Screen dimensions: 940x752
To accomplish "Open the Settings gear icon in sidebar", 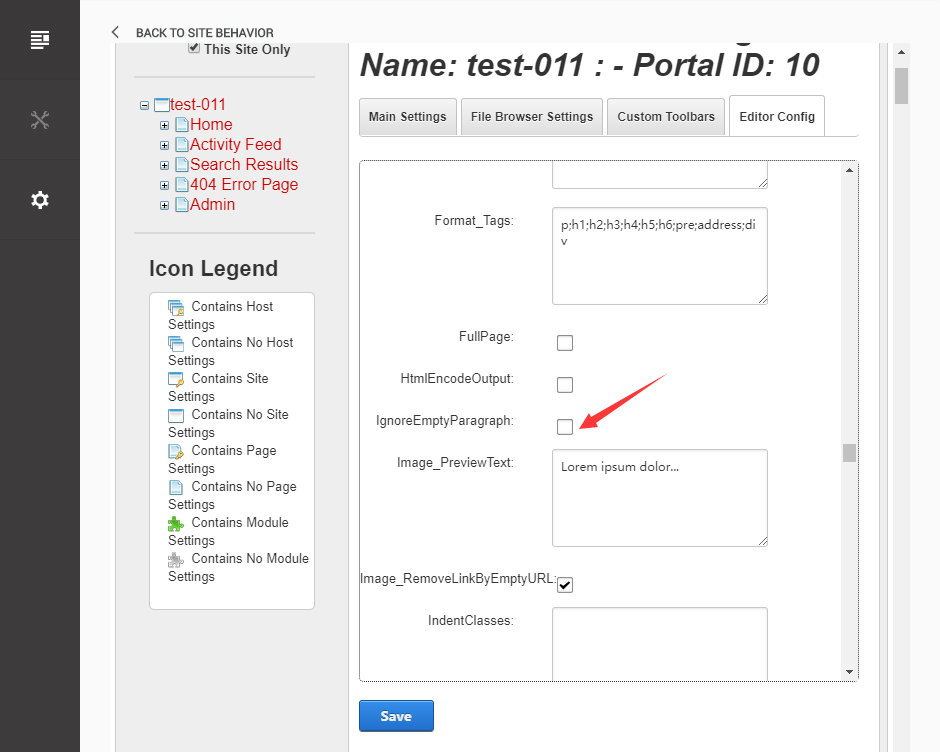I will coord(40,200).
